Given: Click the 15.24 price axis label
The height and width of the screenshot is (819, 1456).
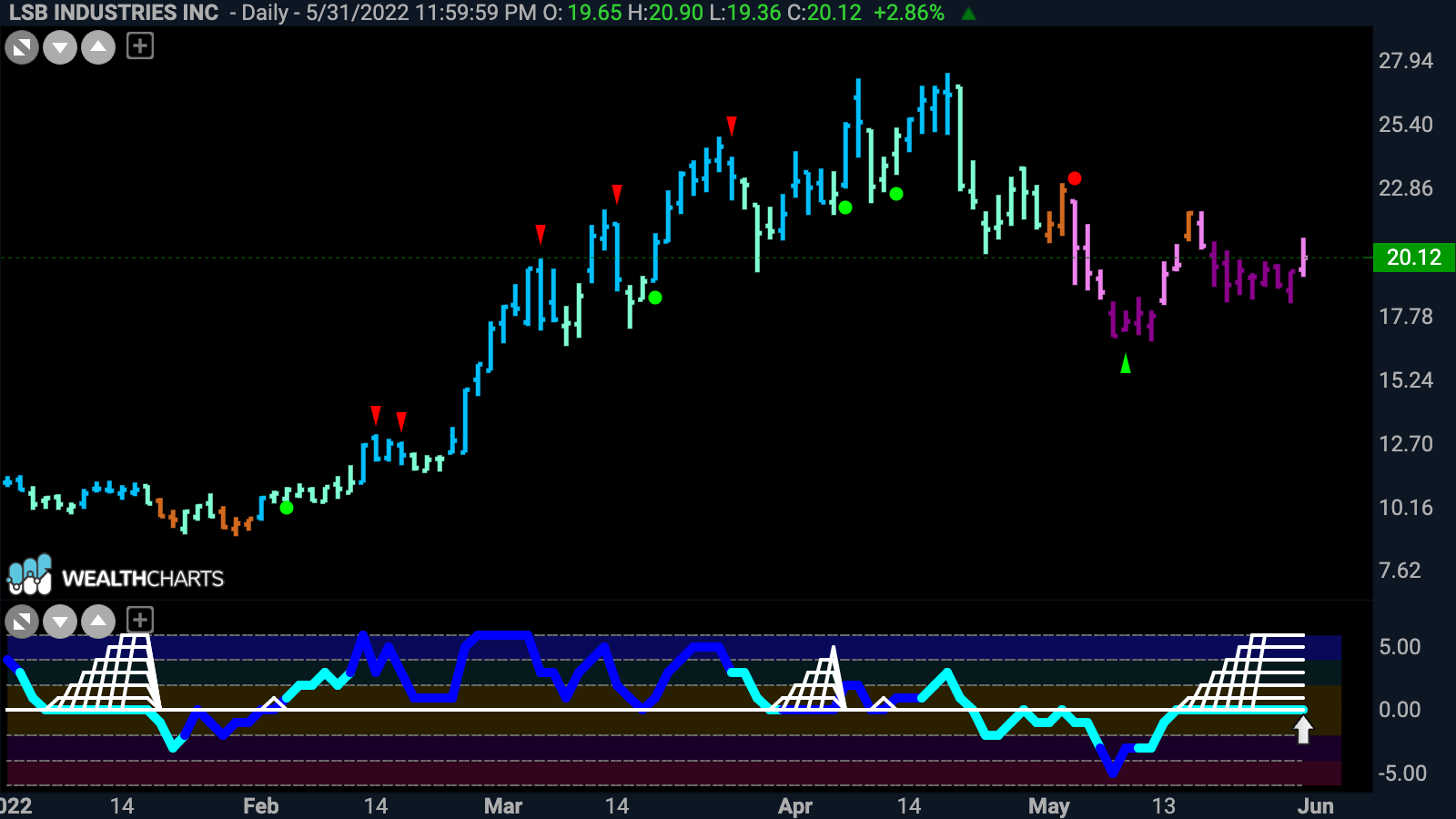Looking at the screenshot, I should (1406, 380).
